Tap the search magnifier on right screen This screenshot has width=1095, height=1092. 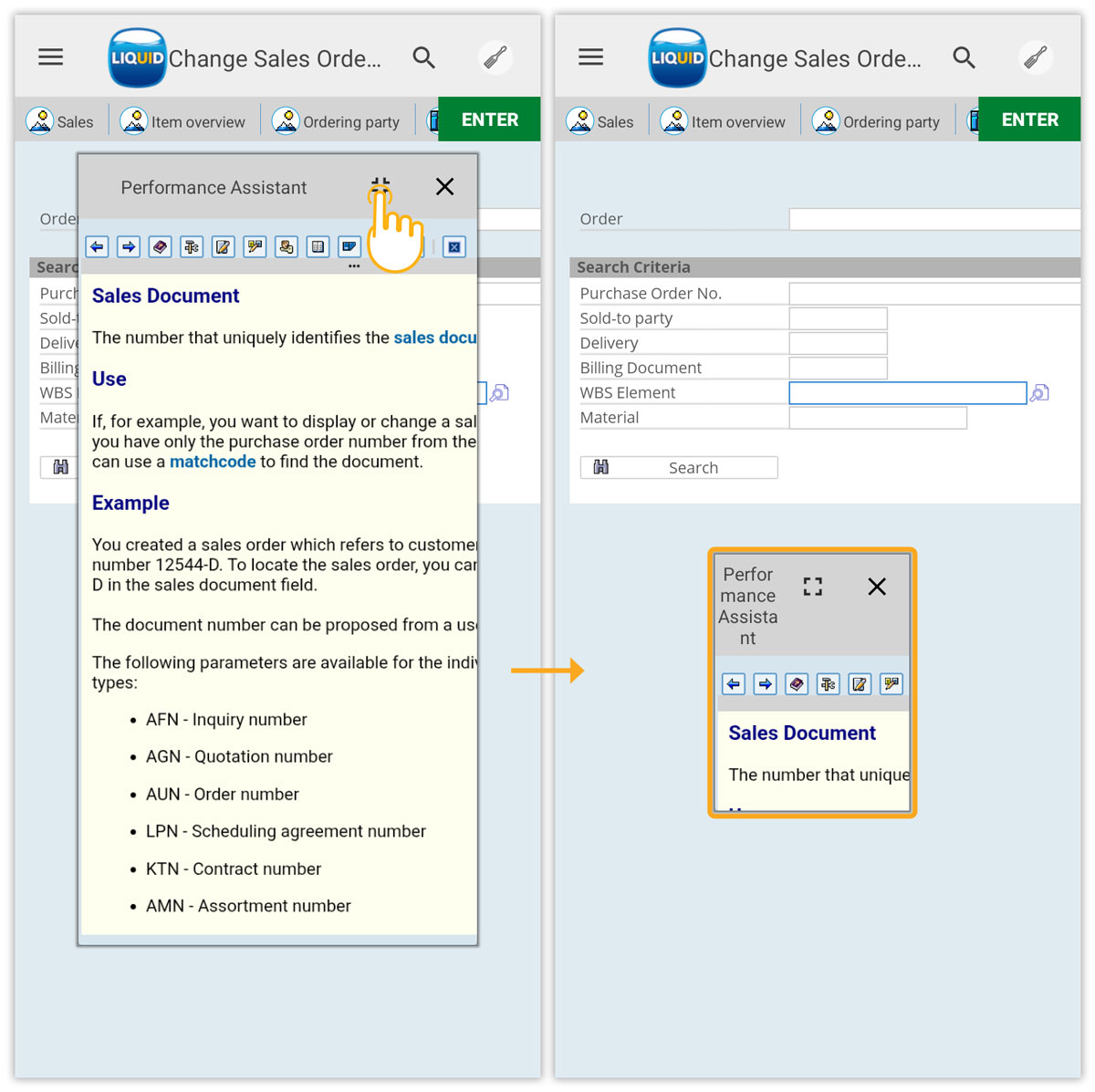pyautogui.click(x=964, y=57)
